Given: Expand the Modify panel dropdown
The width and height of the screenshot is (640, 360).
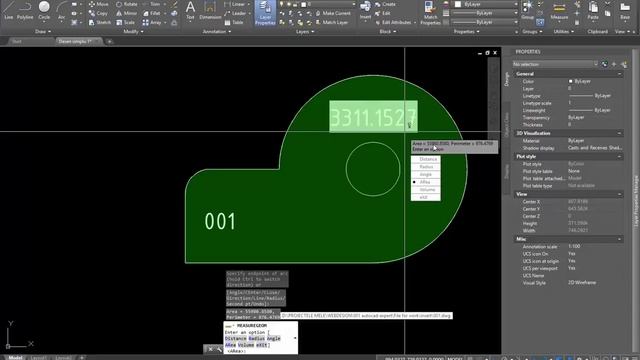Looking at the screenshot, I should 133,31.
